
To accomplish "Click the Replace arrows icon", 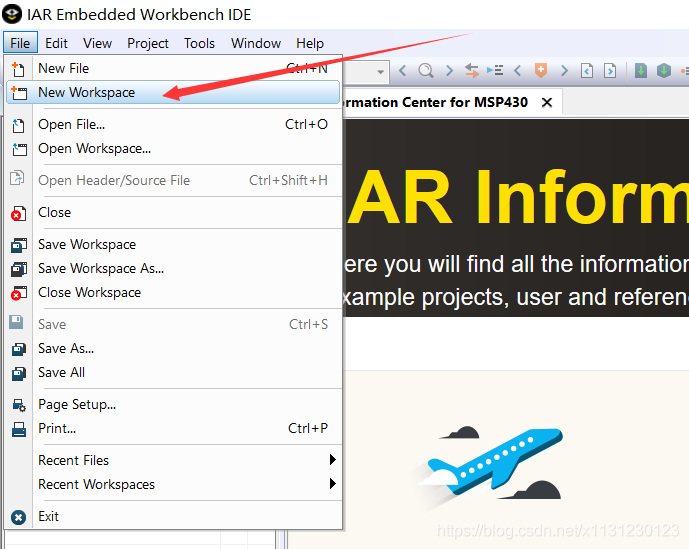I will point(471,70).
